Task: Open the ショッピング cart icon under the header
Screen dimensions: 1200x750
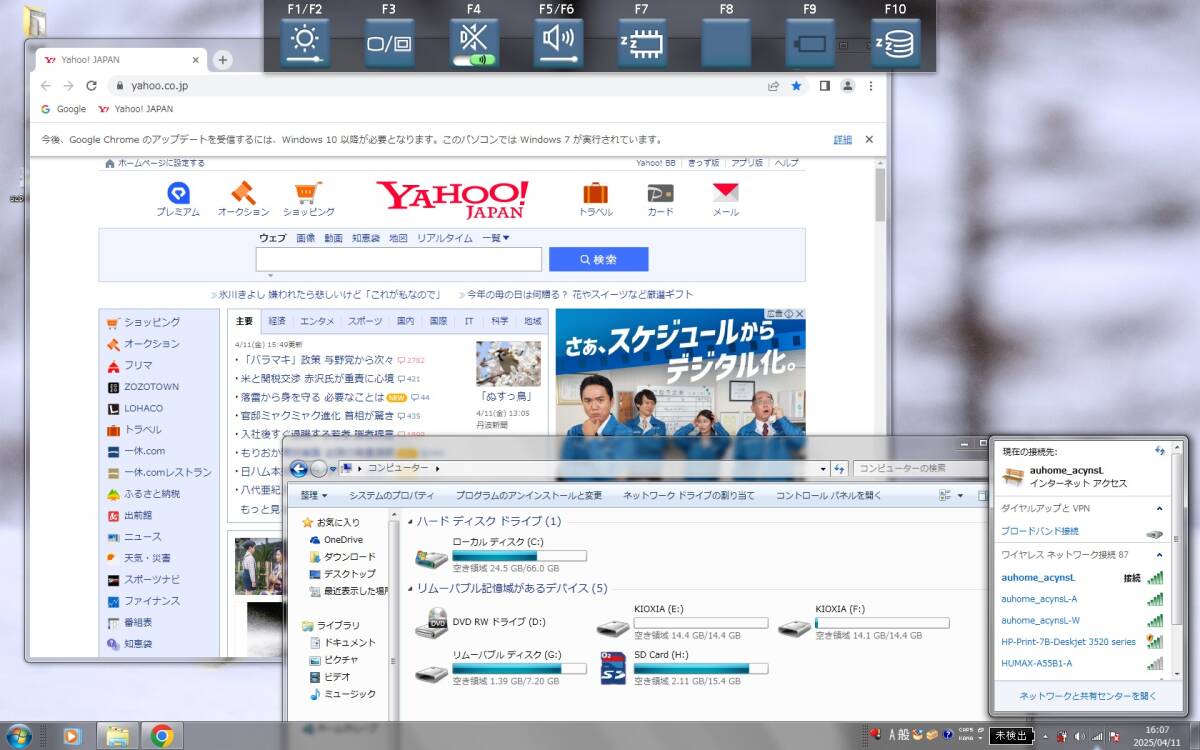Action: tap(308, 199)
